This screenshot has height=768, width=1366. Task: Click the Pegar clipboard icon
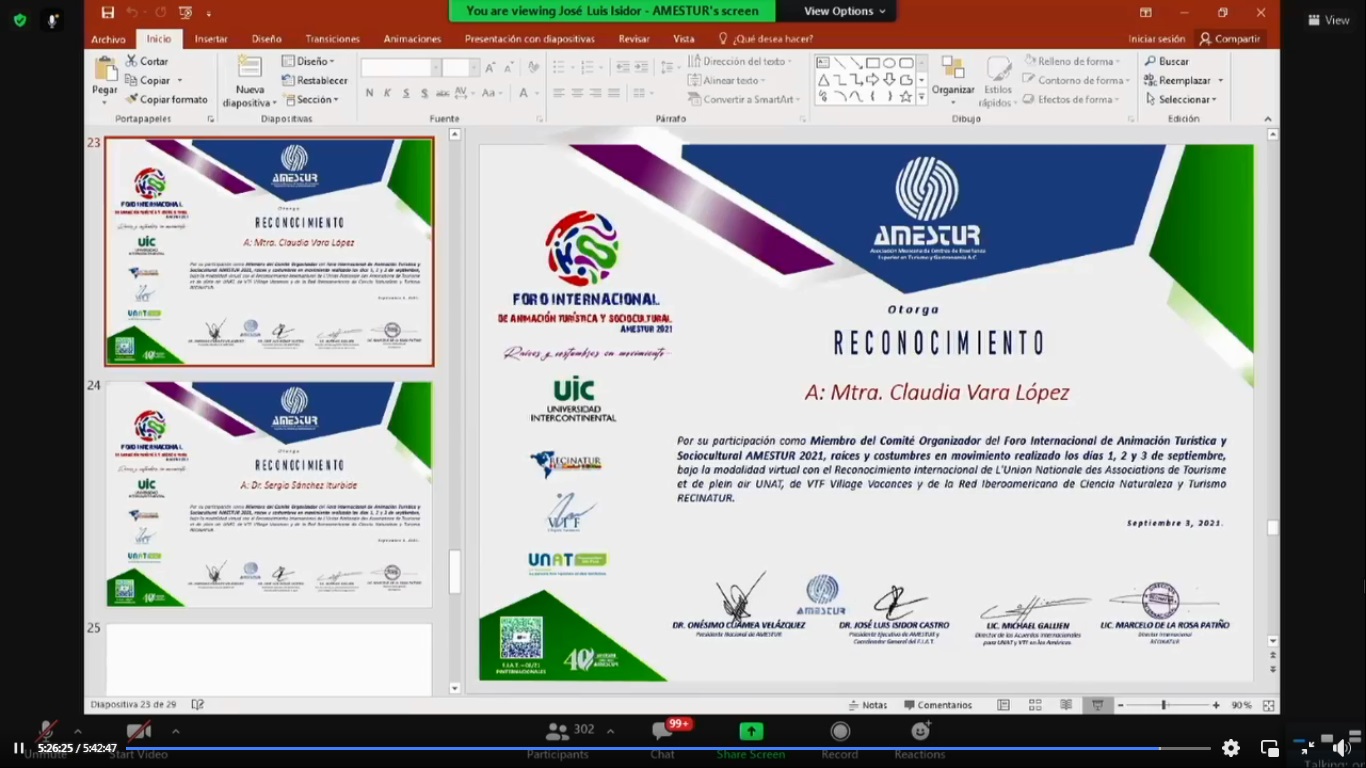point(105,70)
